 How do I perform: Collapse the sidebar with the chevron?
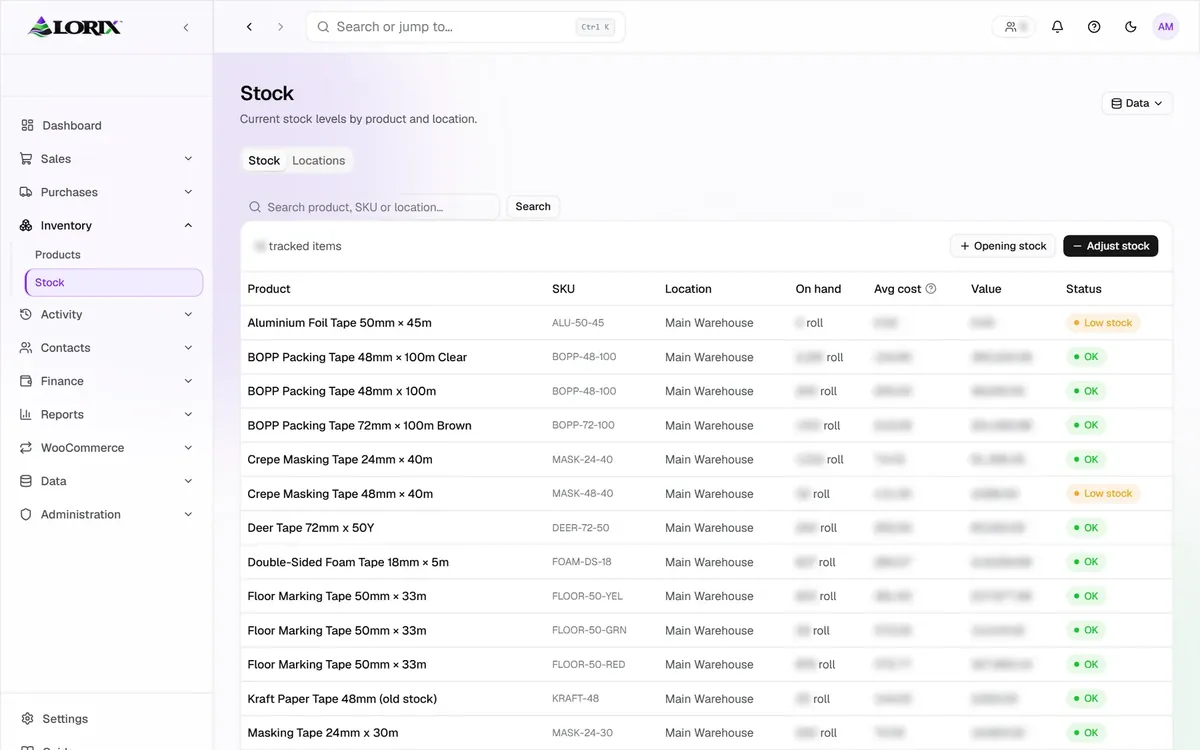coord(186,27)
